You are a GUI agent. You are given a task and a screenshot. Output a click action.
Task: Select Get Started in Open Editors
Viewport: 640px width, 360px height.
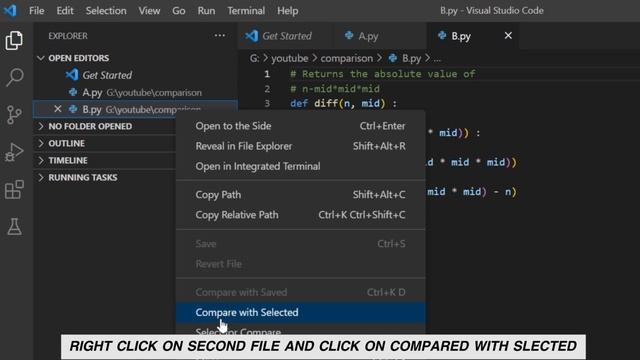pos(135,75)
